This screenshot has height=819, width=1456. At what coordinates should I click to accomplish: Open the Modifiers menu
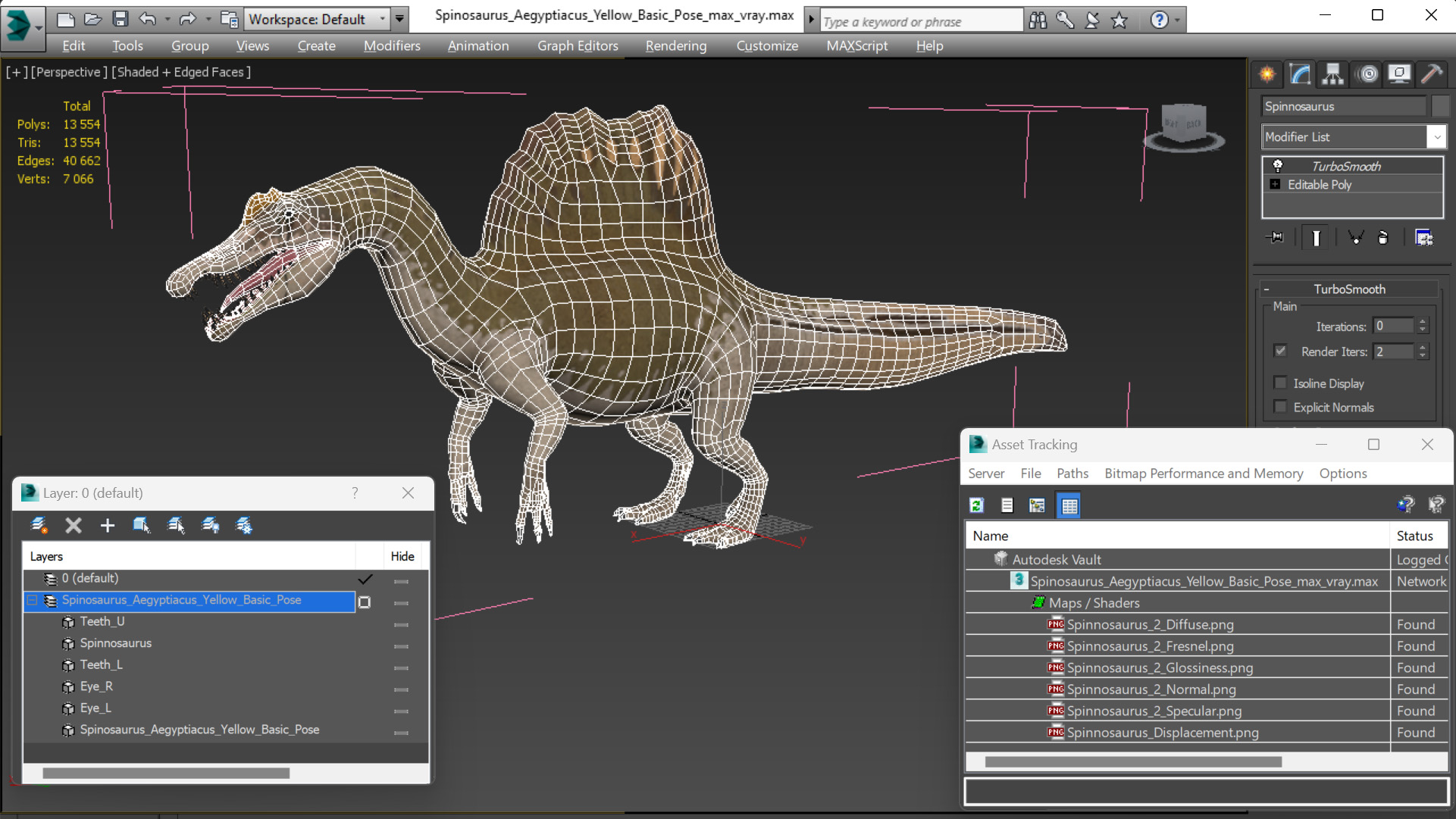tap(392, 45)
